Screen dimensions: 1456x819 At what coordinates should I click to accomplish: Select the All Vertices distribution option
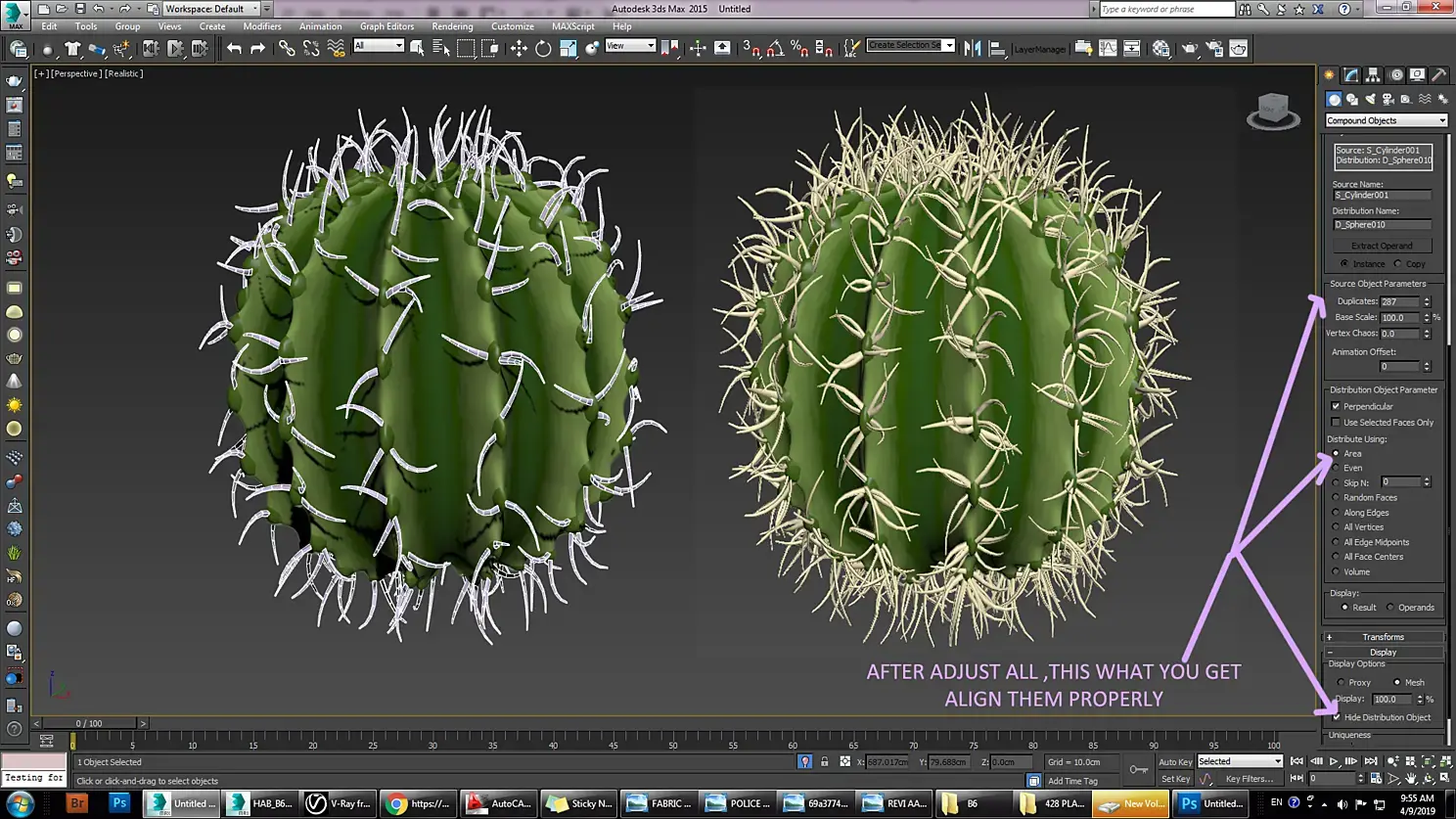[x=1336, y=527]
